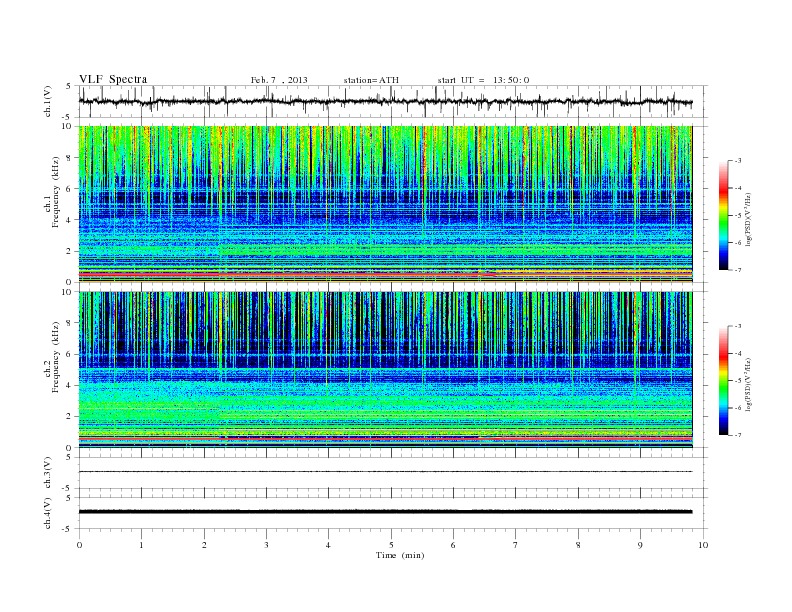The image size is (792, 612).
Task: Click the ch.1 waveform trace panel
Action: (x=393, y=102)
